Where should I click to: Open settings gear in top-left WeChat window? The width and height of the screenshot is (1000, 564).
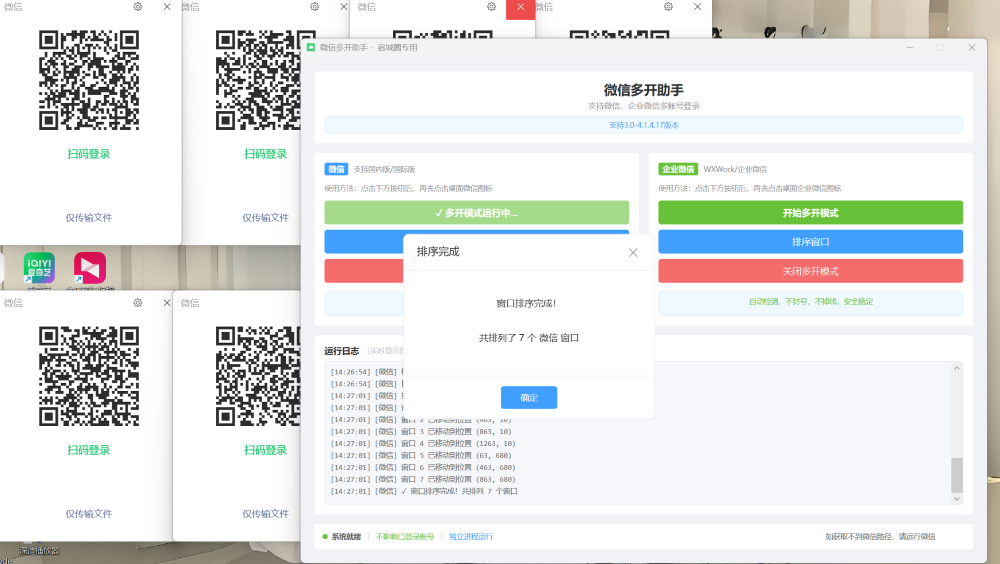point(138,6)
